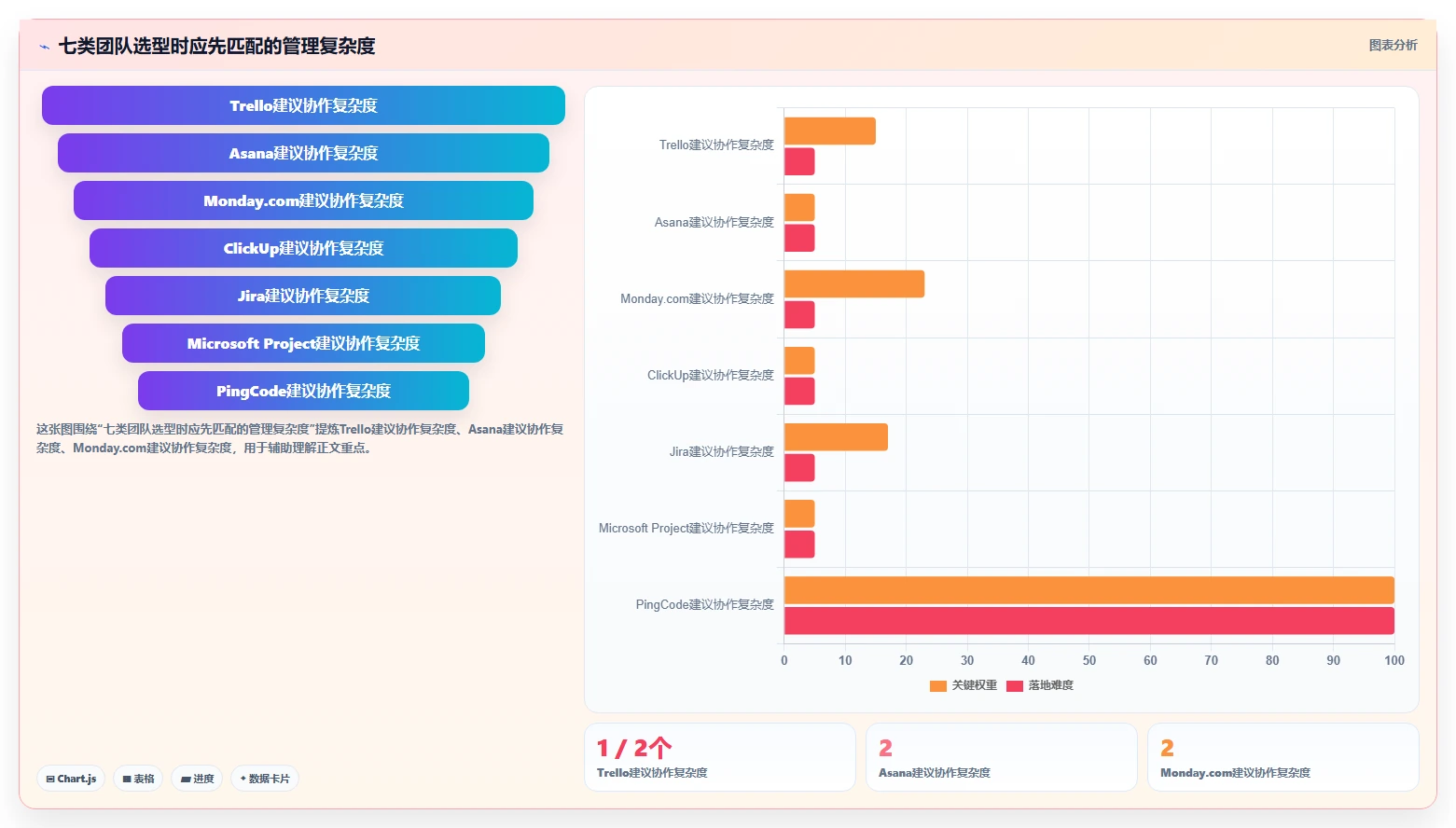1456x828 pixels.
Task: Click the Monday.com orange 关键权重 bar
Action: click(854, 284)
